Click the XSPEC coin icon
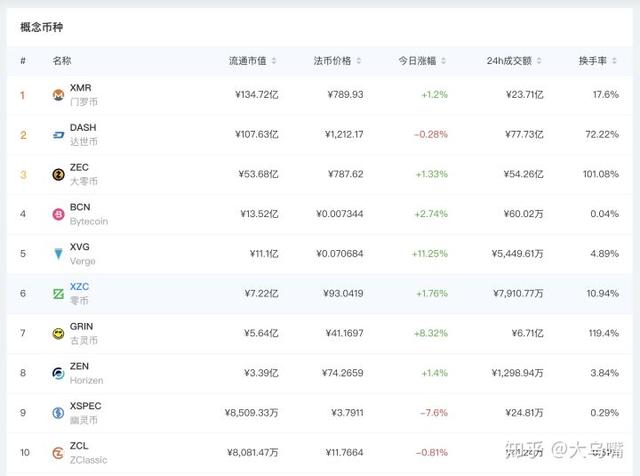 58,413
